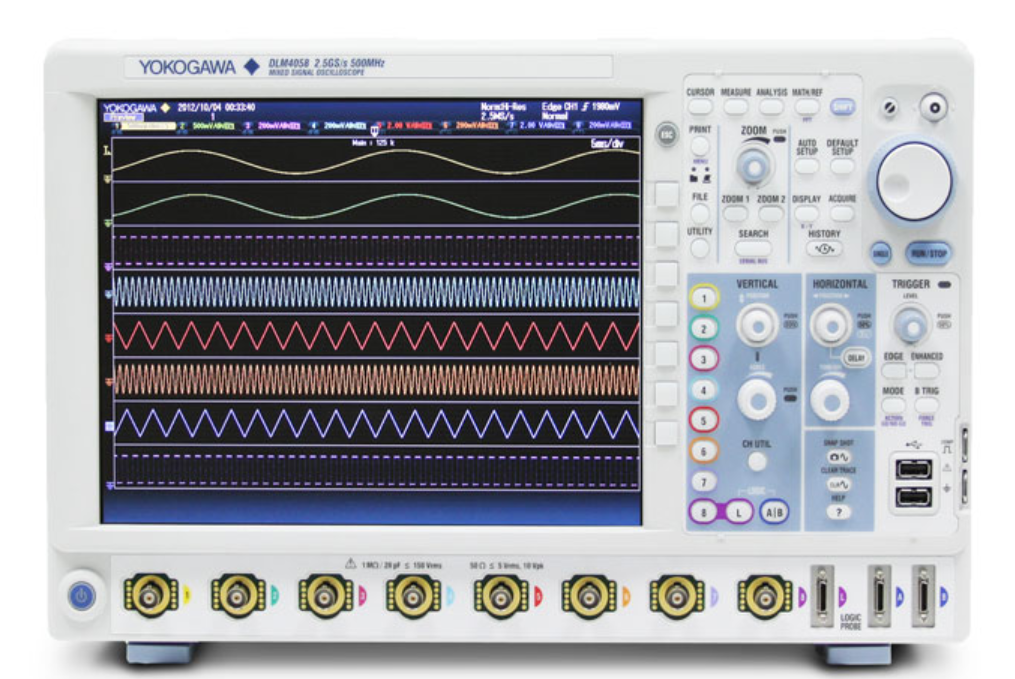
Task: Toggle channel 1 on with its numbered key
Action: point(703,297)
